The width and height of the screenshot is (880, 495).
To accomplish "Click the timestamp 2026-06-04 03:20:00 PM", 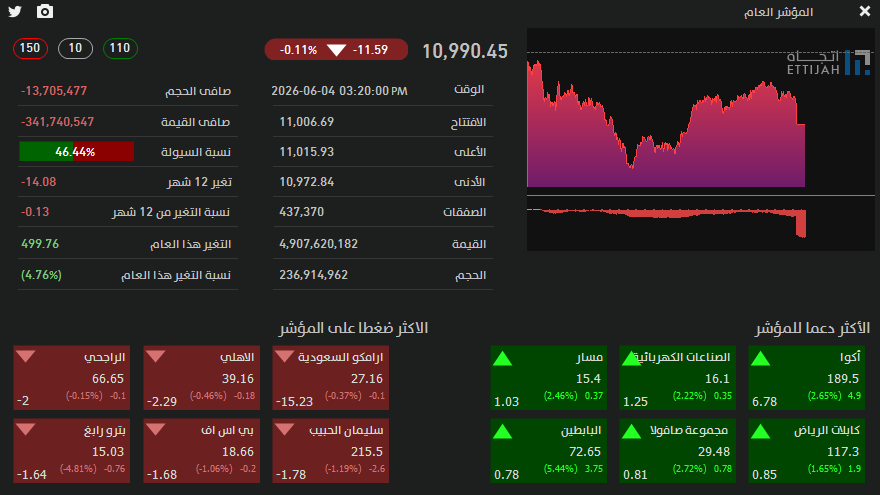I will [339, 91].
